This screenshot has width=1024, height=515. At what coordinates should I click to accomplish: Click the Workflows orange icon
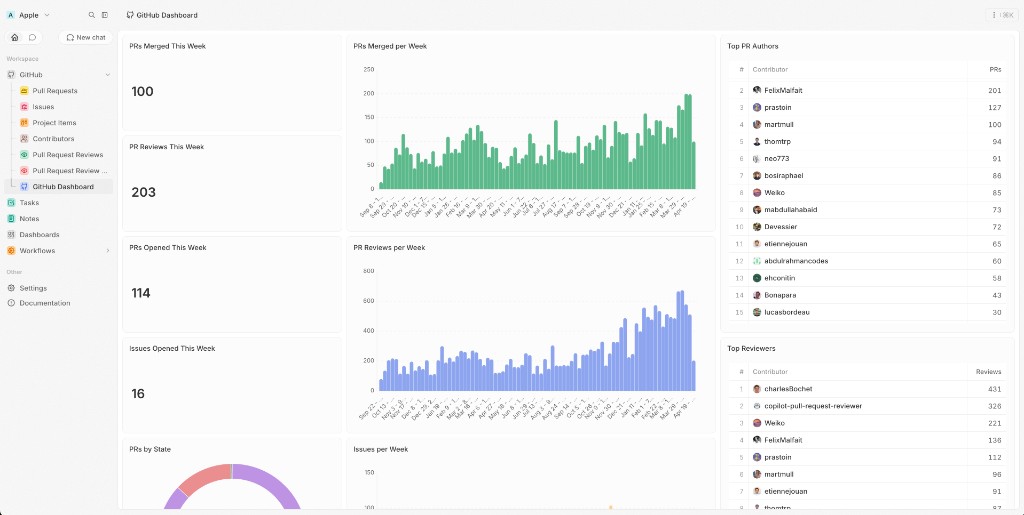coord(11,251)
